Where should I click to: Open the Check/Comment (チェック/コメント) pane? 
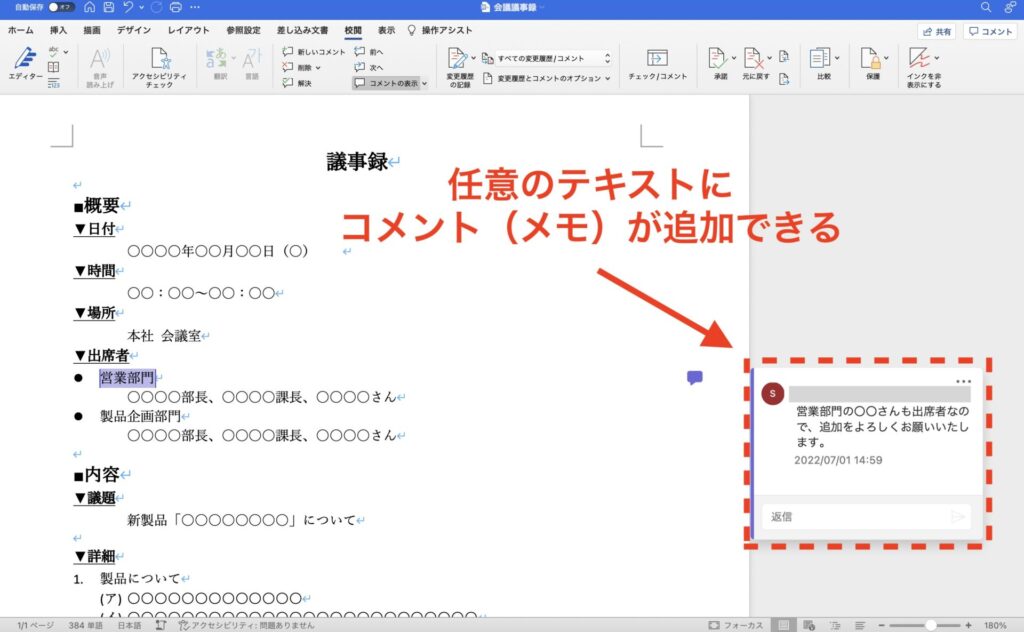[x=657, y=64]
